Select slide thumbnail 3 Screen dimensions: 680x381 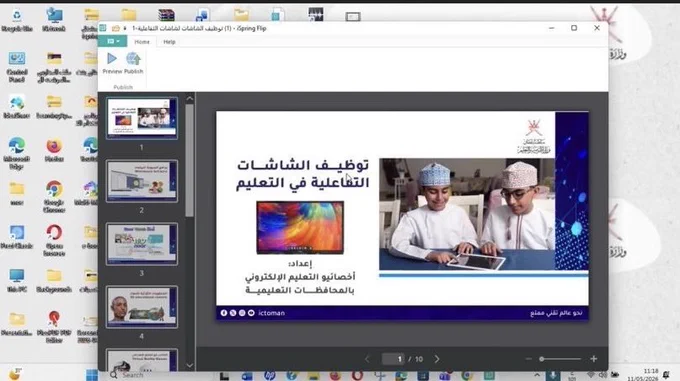(142, 244)
